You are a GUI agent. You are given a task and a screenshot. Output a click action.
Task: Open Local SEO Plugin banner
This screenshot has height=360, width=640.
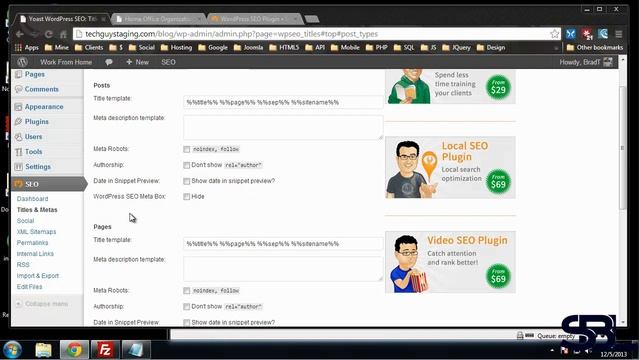point(450,167)
